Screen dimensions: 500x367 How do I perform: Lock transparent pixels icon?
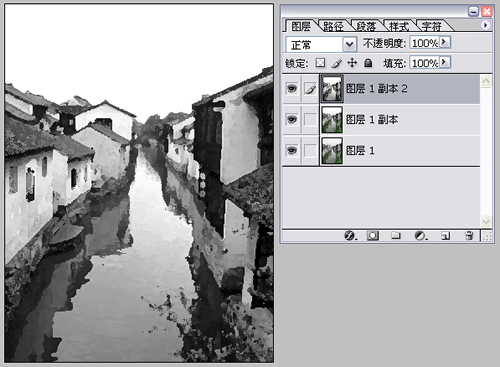tap(320, 63)
